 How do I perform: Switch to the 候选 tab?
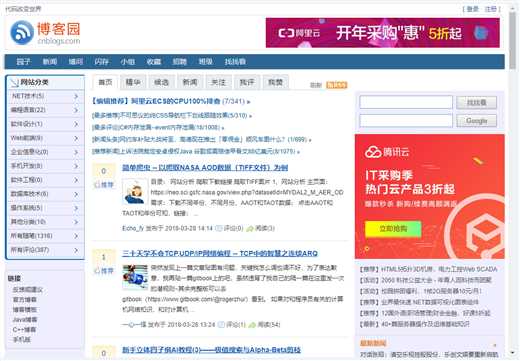[x=161, y=82]
